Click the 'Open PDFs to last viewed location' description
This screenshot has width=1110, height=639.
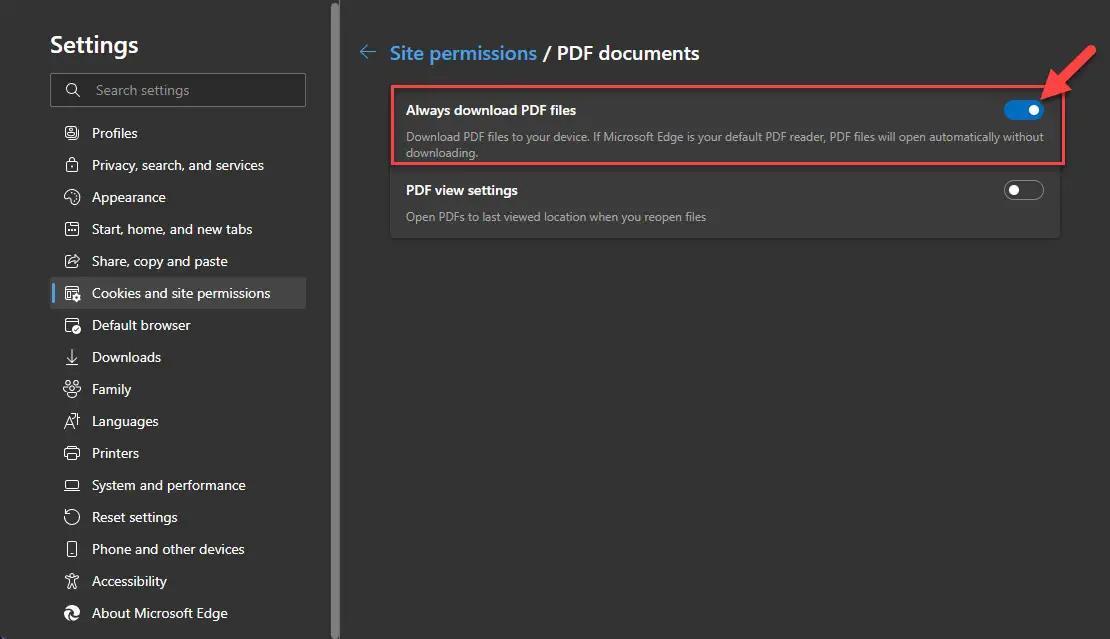click(x=556, y=217)
